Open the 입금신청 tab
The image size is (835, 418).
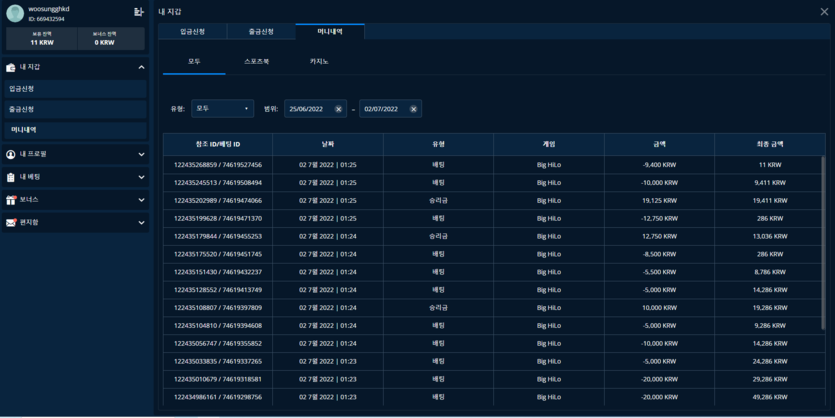click(193, 31)
